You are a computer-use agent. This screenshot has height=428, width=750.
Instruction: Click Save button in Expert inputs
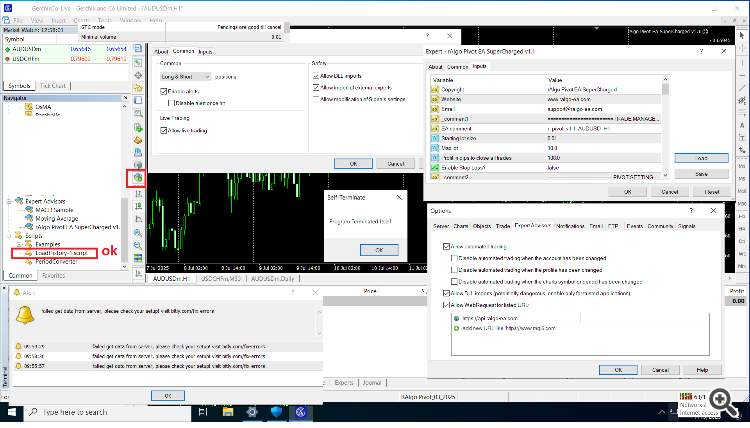pos(701,174)
